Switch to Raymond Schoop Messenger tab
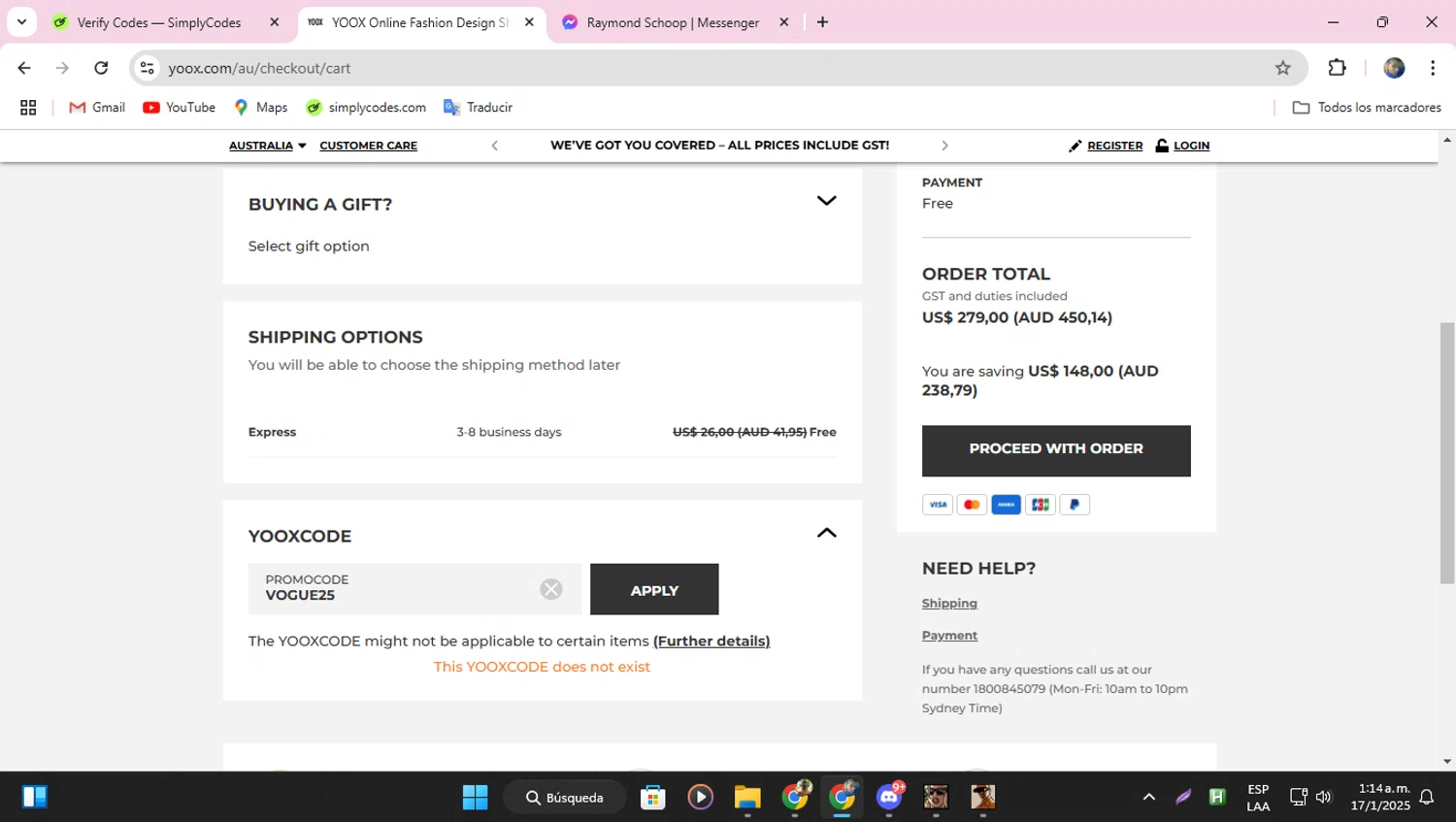Screen dimensions: 1456x822 [x=673, y=22]
